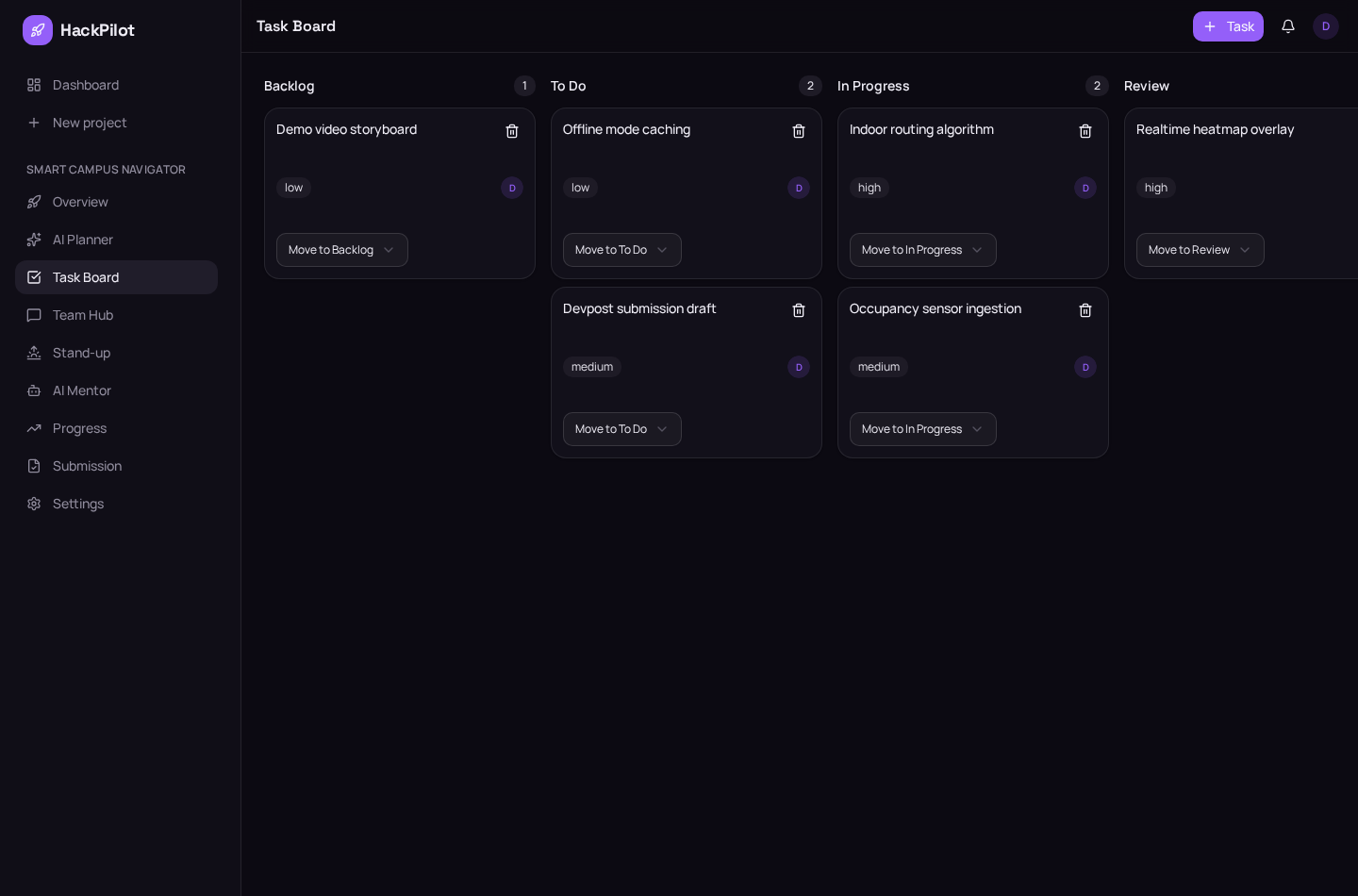1358x896 pixels.
Task: Open Move to Review dropdown on the heatmap card
Action: coord(1201,250)
